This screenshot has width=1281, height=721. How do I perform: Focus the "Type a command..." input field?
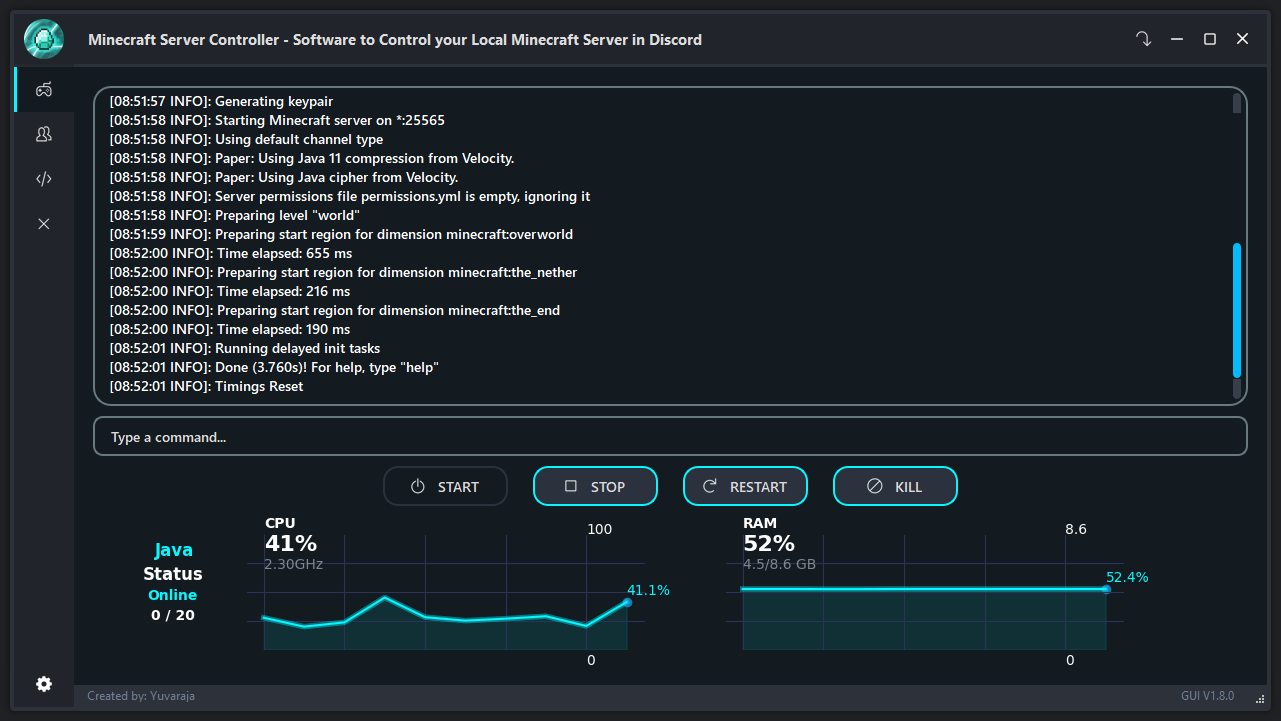click(x=670, y=437)
